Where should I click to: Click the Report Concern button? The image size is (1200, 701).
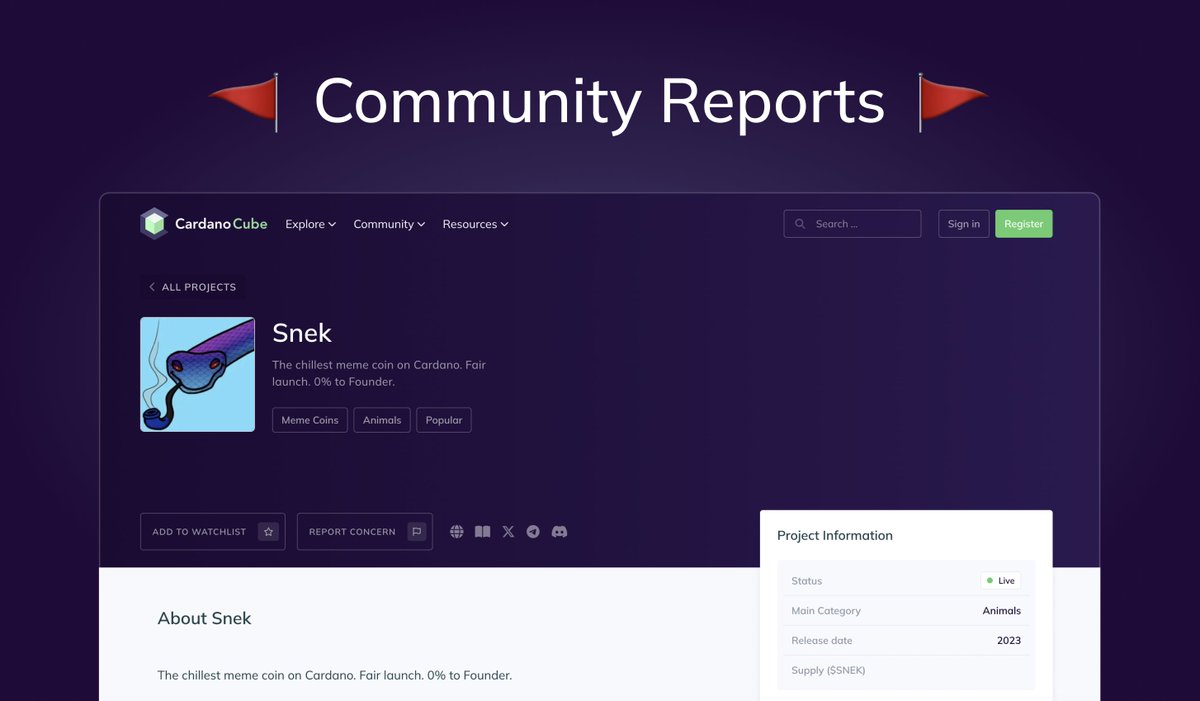[x=365, y=532]
